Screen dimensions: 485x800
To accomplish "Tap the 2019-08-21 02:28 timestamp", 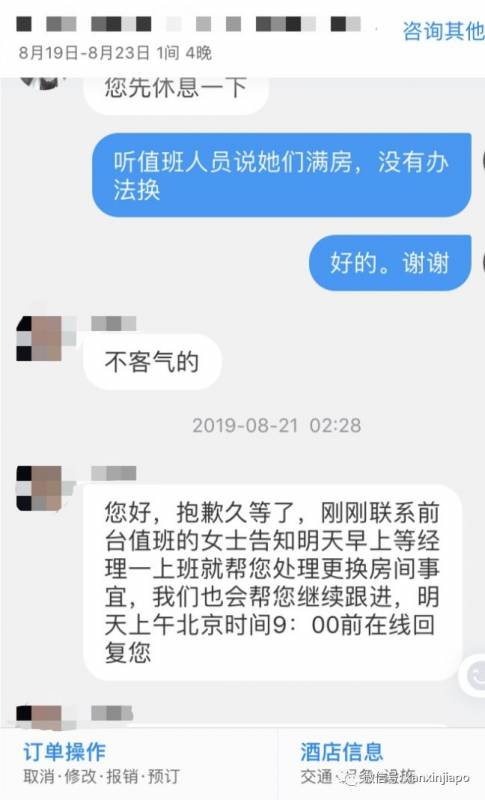I will coord(276,426).
